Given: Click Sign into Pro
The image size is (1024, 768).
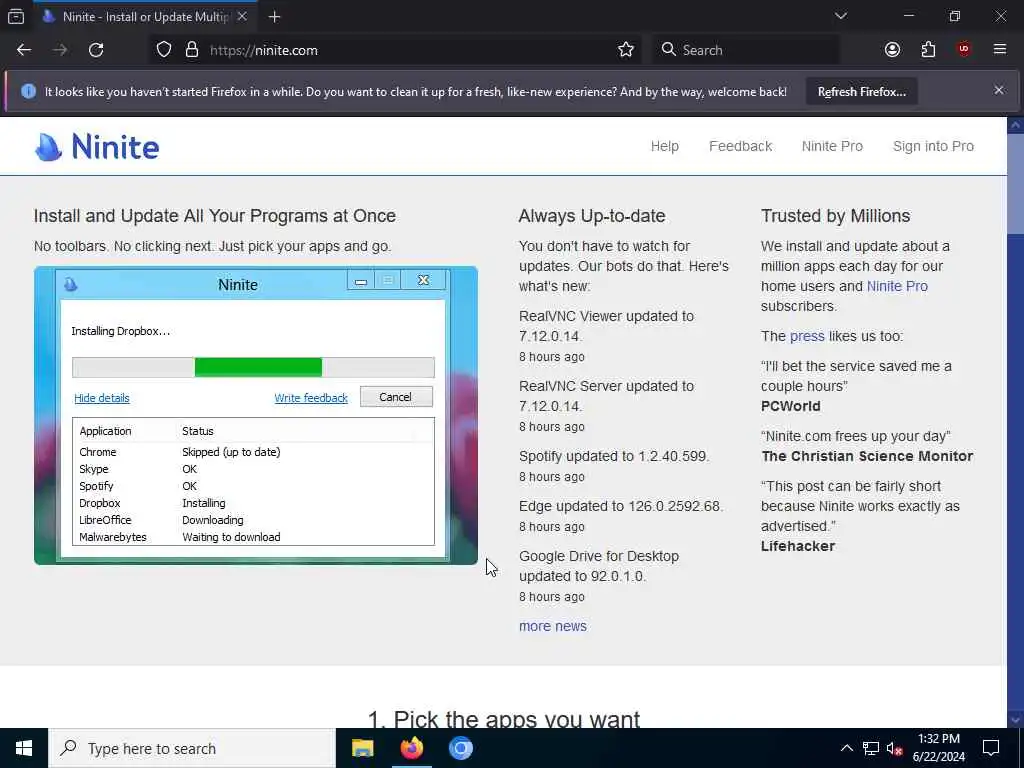Looking at the screenshot, I should [x=933, y=146].
